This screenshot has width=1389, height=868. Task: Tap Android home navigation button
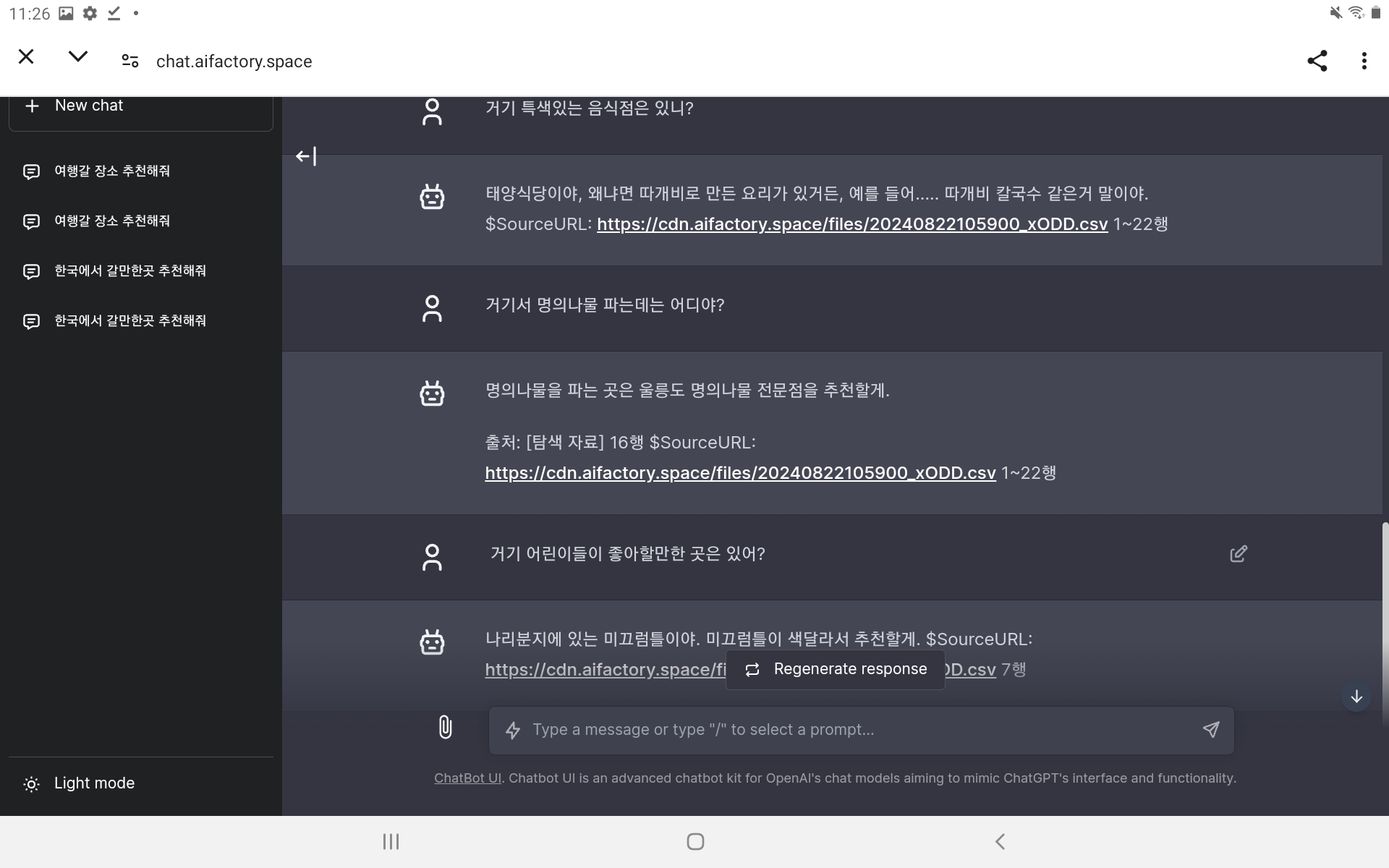pyautogui.click(x=694, y=841)
